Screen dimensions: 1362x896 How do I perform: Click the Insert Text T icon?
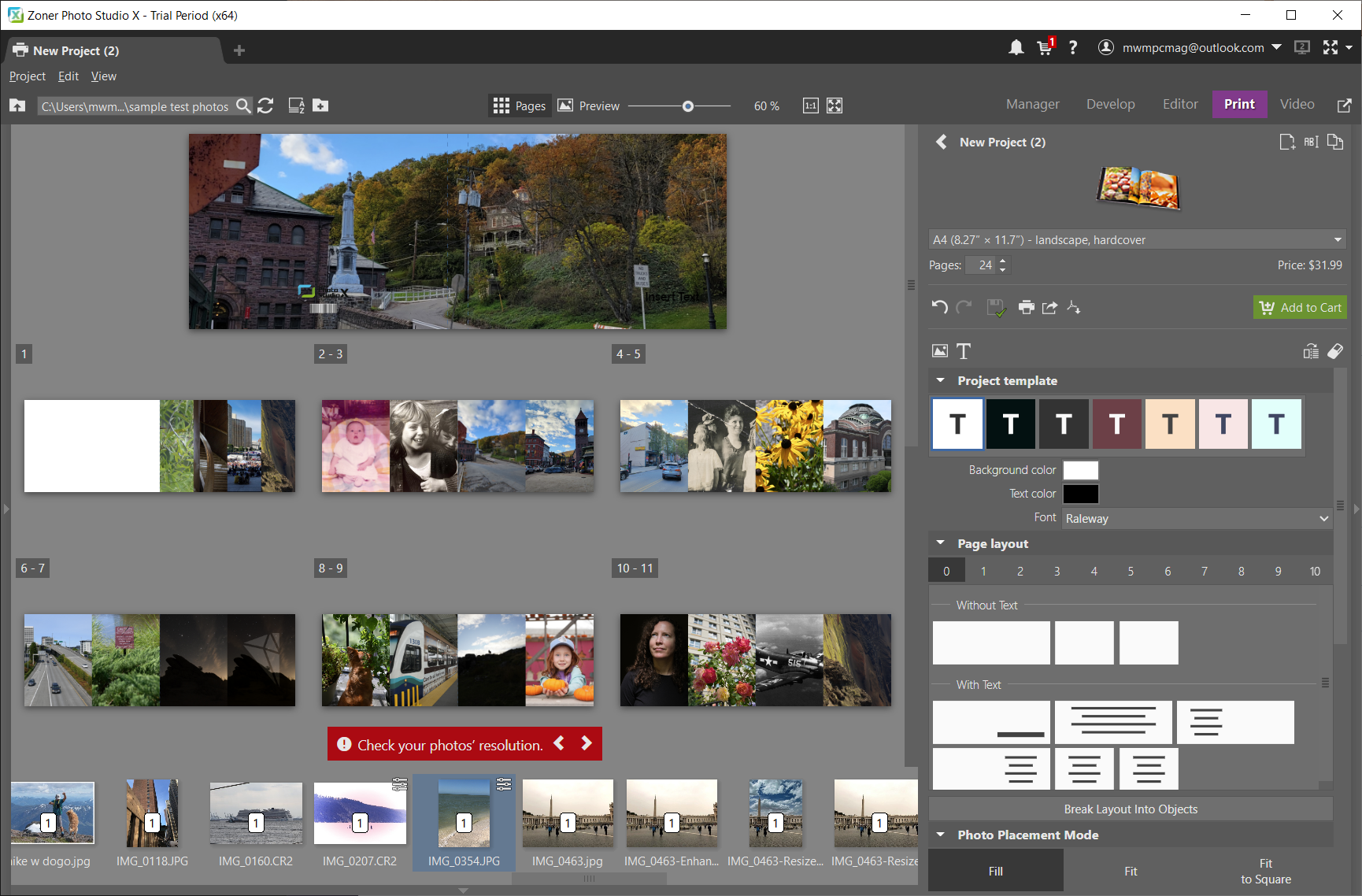pos(964,351)
